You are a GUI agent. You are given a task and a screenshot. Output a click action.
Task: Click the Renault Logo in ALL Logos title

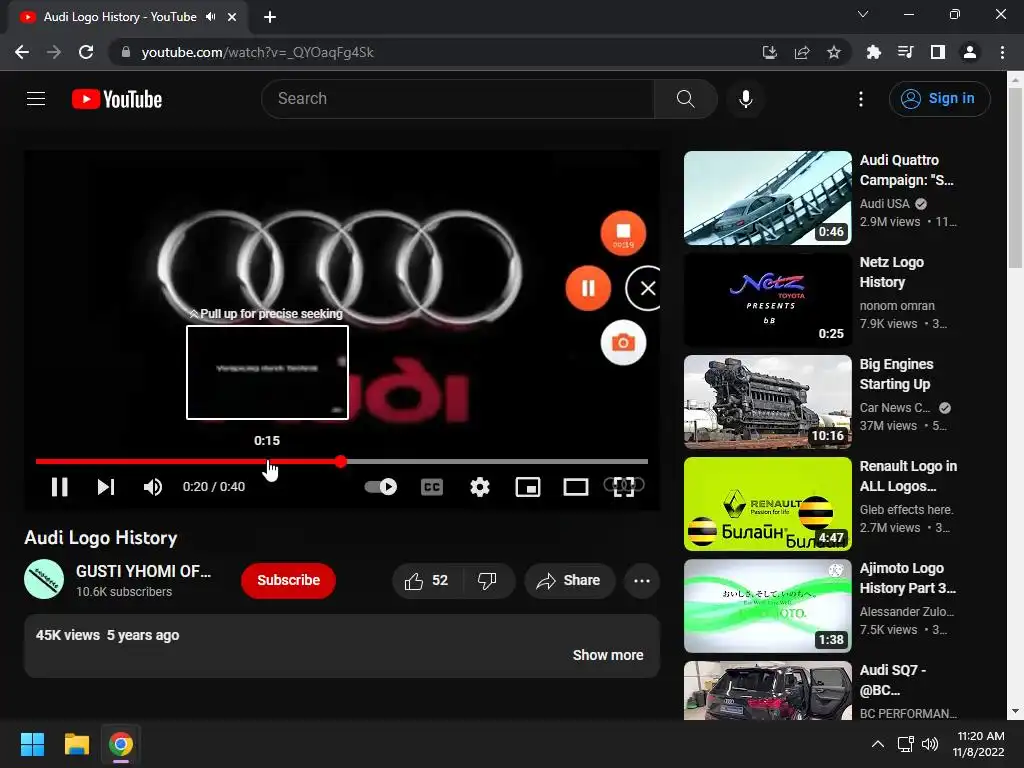(x=908, y=476)
